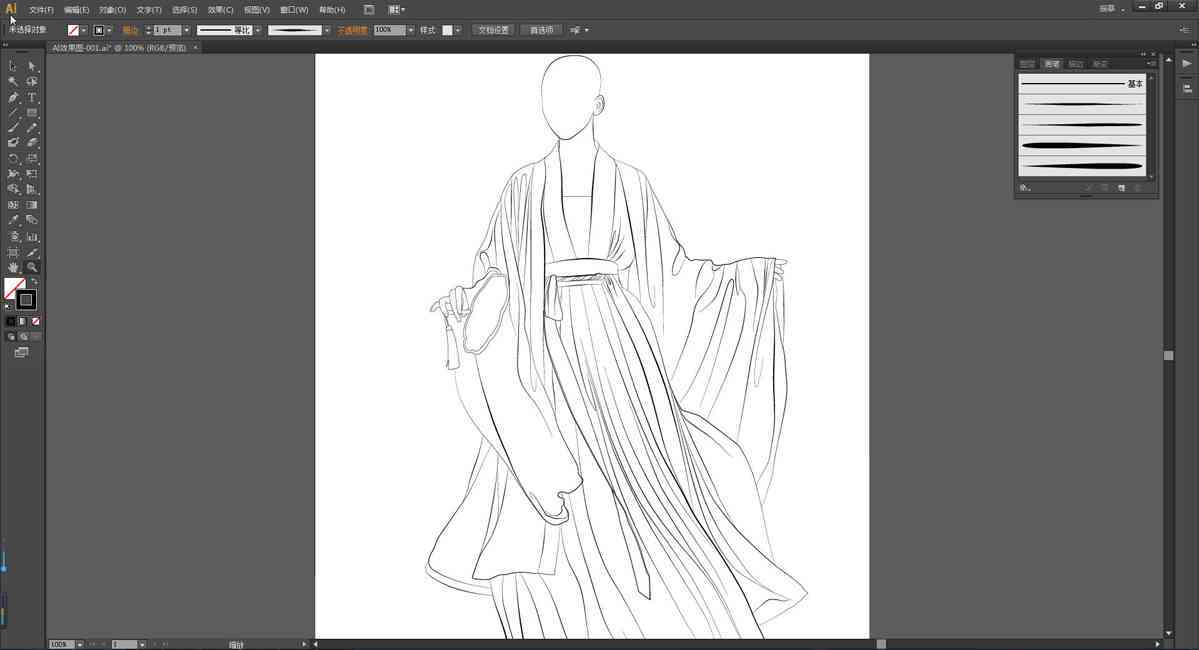Select the Free Transform tool
Image resolution: width=1199 pixels, height=650 pixels.
[32, 174]
